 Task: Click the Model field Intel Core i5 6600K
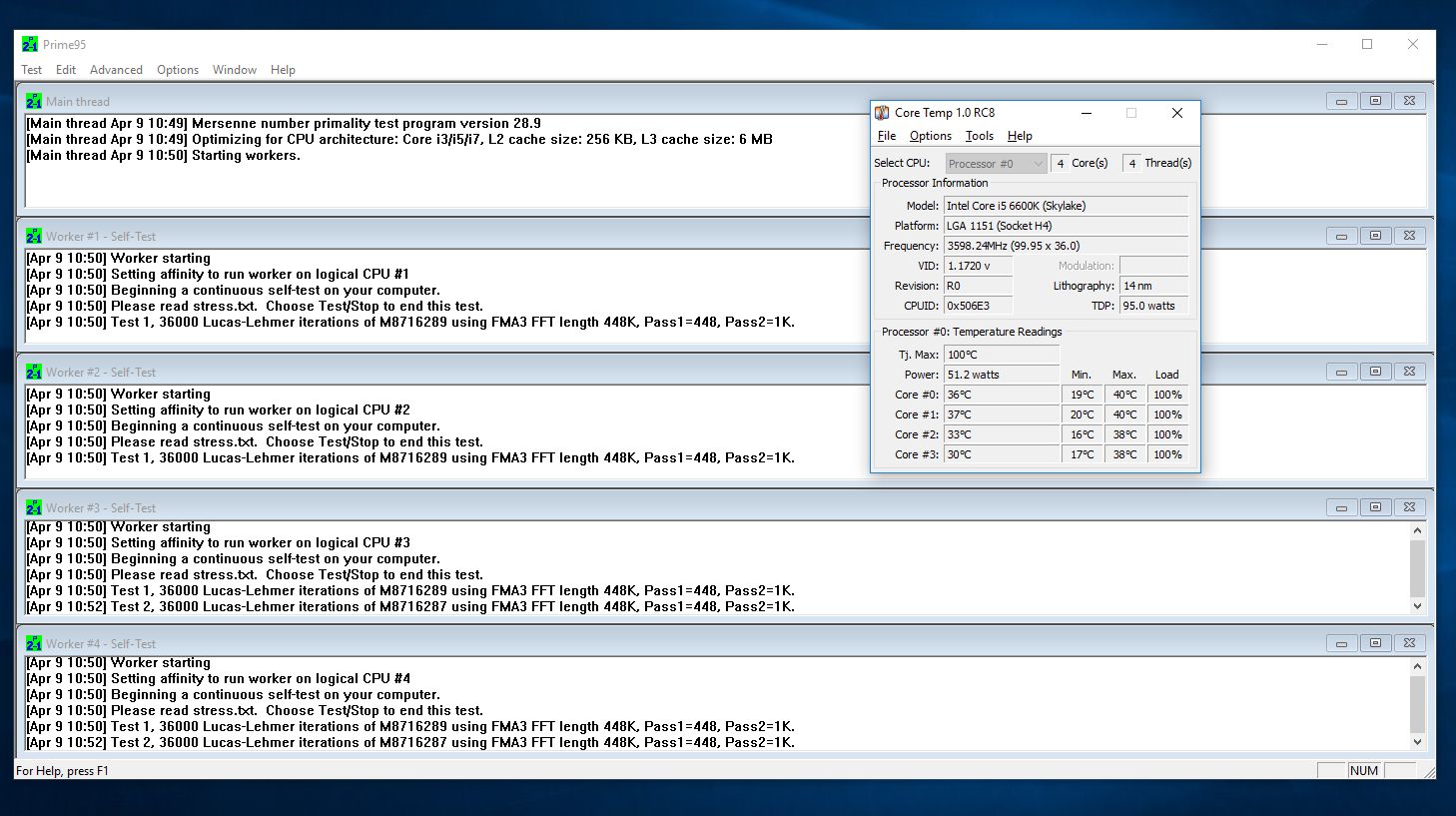tap(1067, 206)
